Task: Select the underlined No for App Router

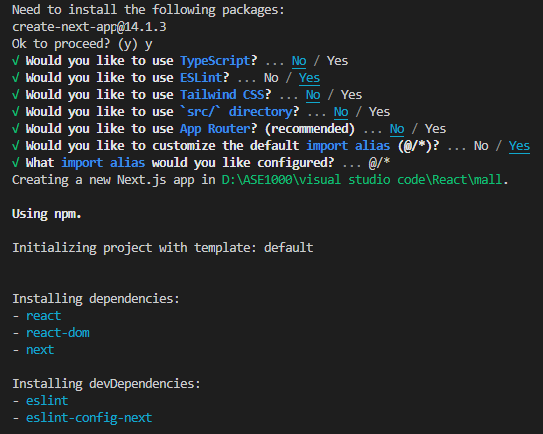Action: click(397, 129)
